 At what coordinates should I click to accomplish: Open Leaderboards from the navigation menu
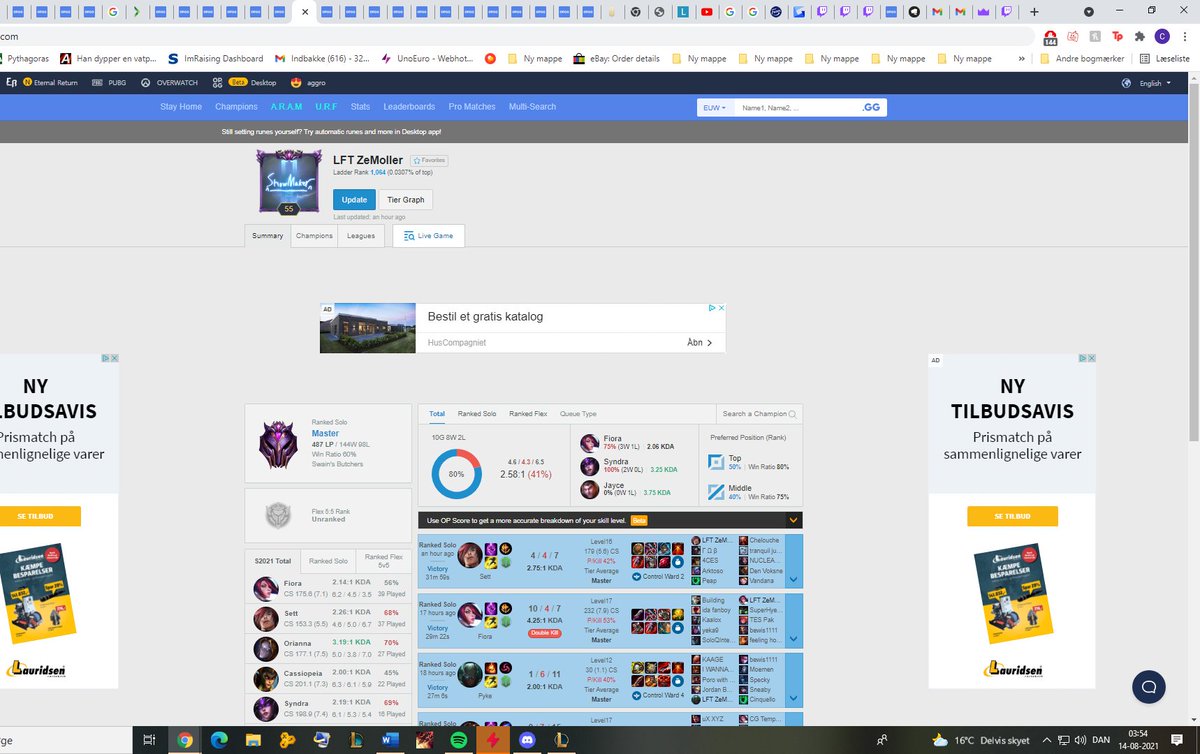(409, 106)
